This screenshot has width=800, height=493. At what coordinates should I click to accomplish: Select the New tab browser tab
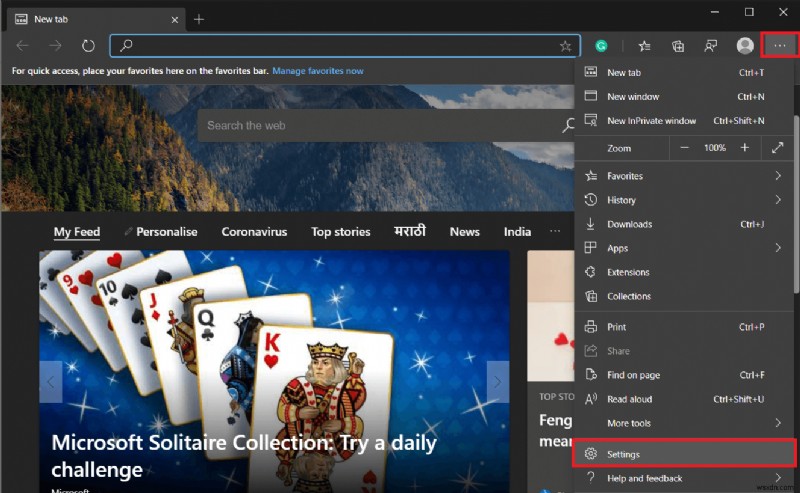coord(96,19)
